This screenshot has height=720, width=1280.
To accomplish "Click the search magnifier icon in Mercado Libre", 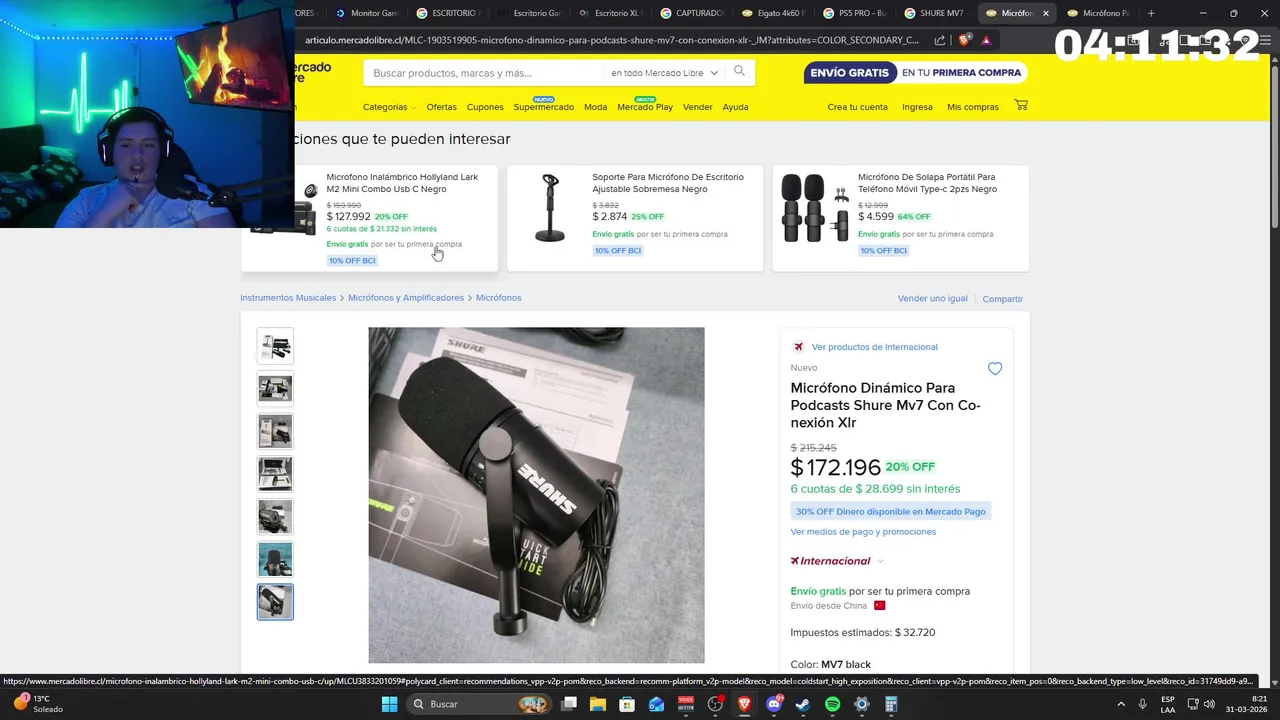I will click(x=739, y=71).
